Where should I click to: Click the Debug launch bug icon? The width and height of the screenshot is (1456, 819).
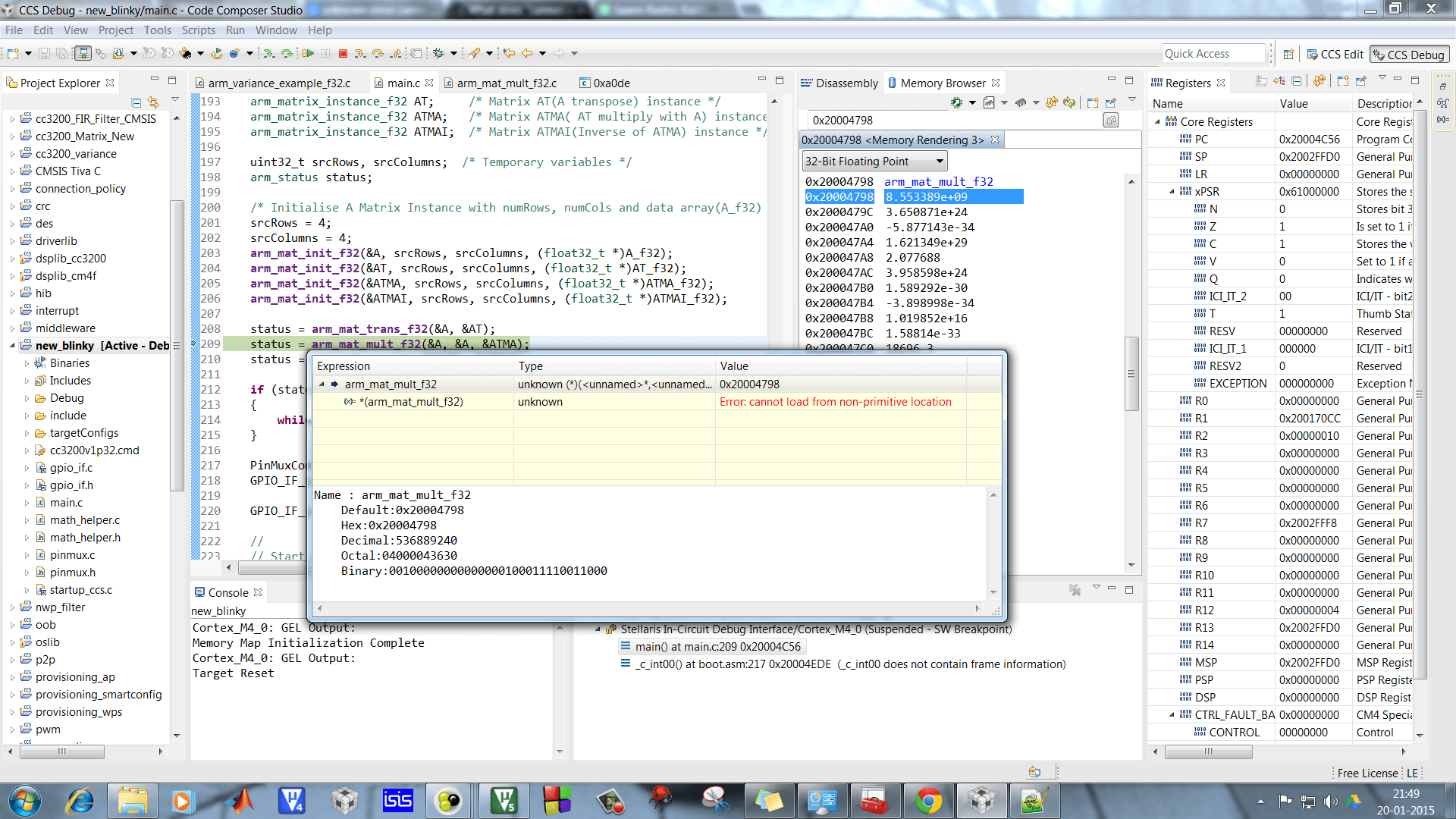[x=438, y=53]
